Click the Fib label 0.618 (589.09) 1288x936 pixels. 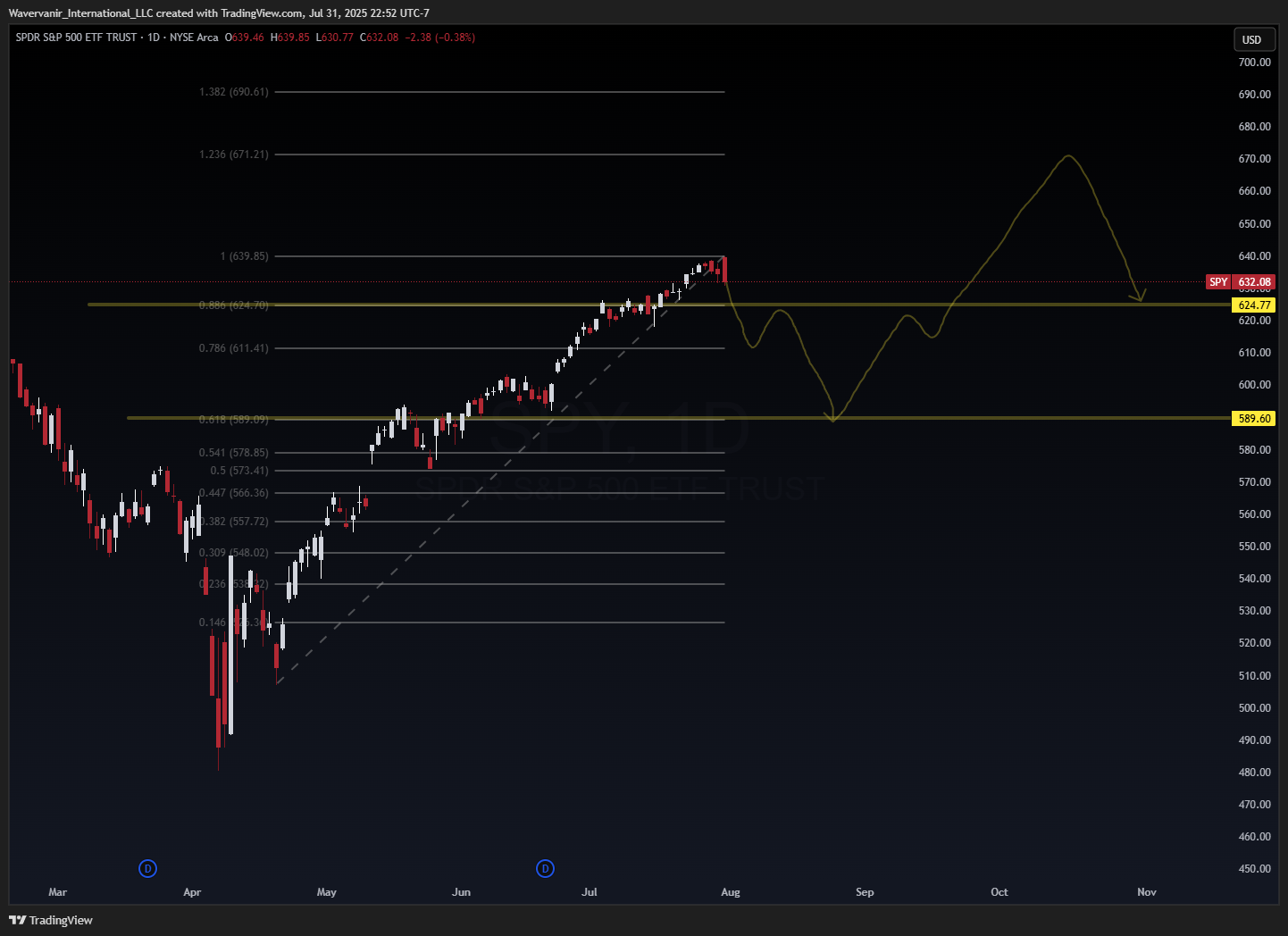coord(234,419)
